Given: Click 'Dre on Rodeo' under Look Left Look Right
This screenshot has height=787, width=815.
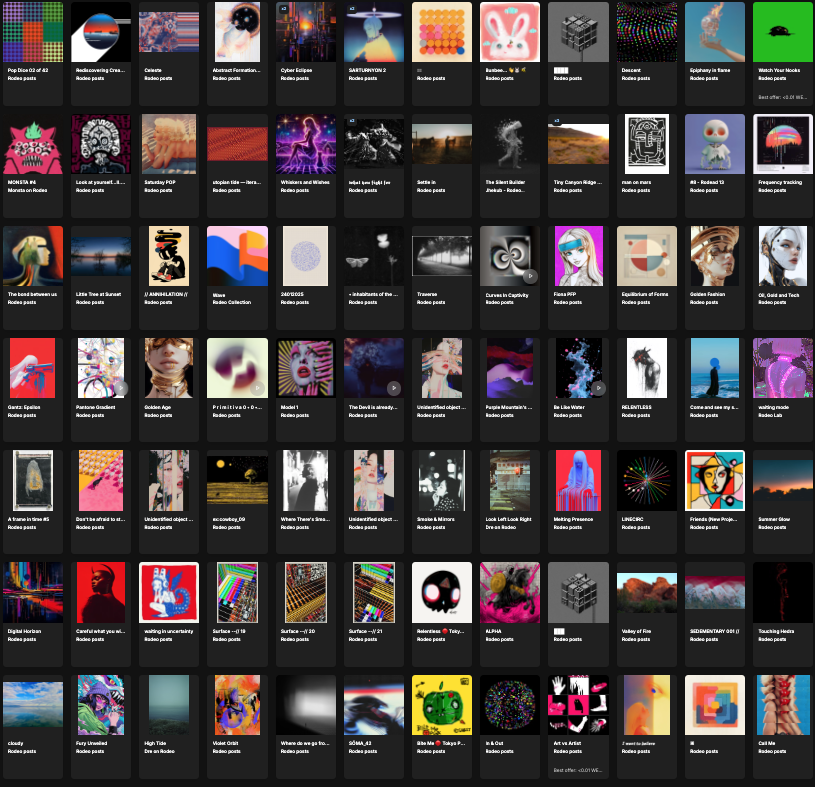Looking at the screenshot, I should (501, 527).
